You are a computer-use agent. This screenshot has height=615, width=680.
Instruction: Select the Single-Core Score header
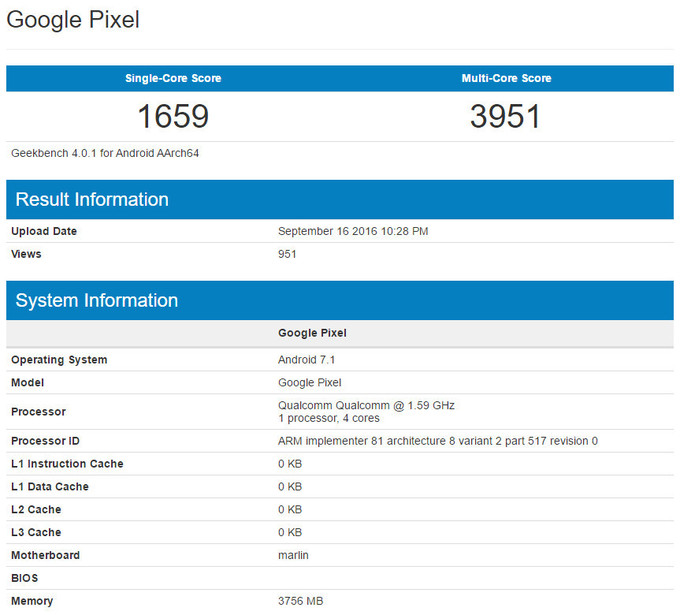[173, 78]
